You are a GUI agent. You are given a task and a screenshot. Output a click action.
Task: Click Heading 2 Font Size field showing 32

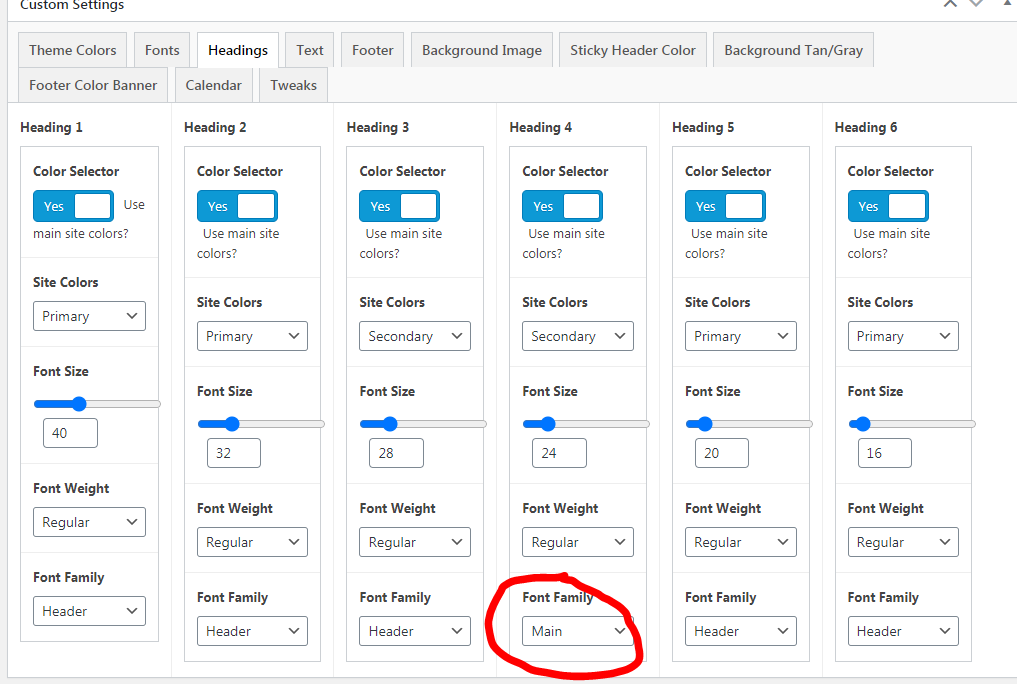(233, 453)
